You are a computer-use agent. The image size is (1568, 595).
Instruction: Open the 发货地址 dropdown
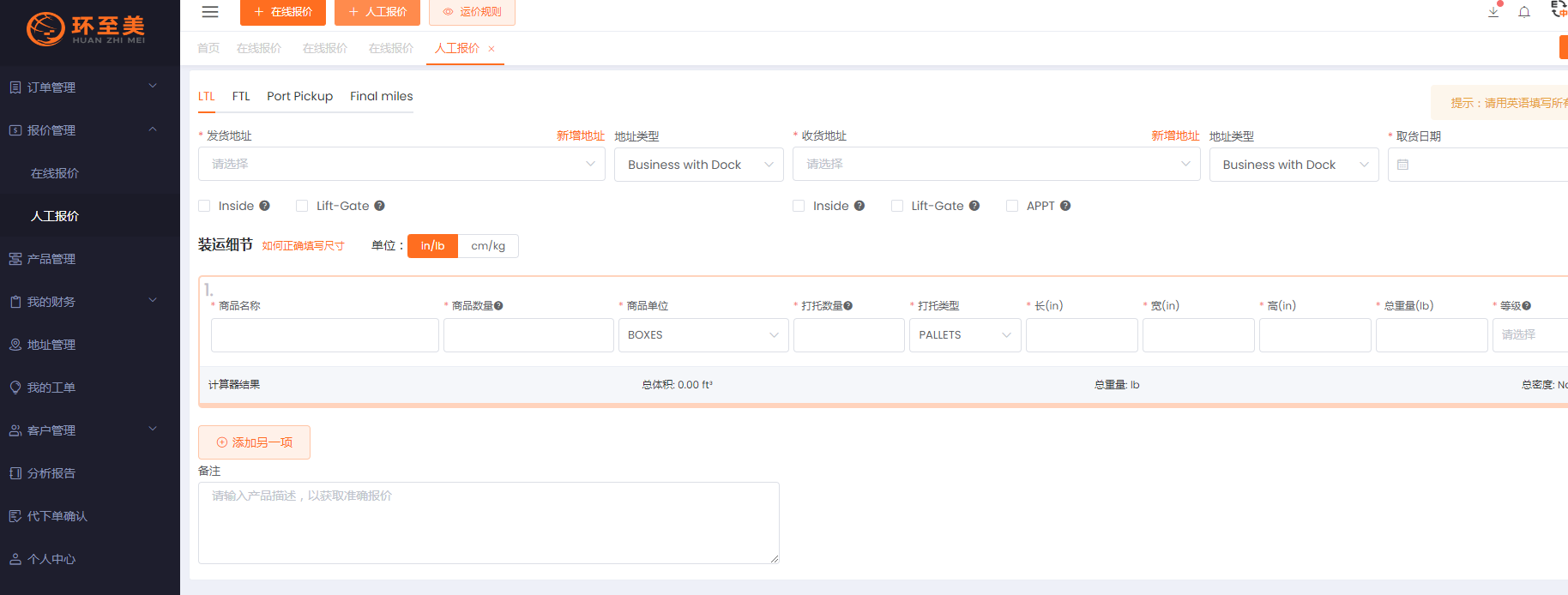[401, 164]
